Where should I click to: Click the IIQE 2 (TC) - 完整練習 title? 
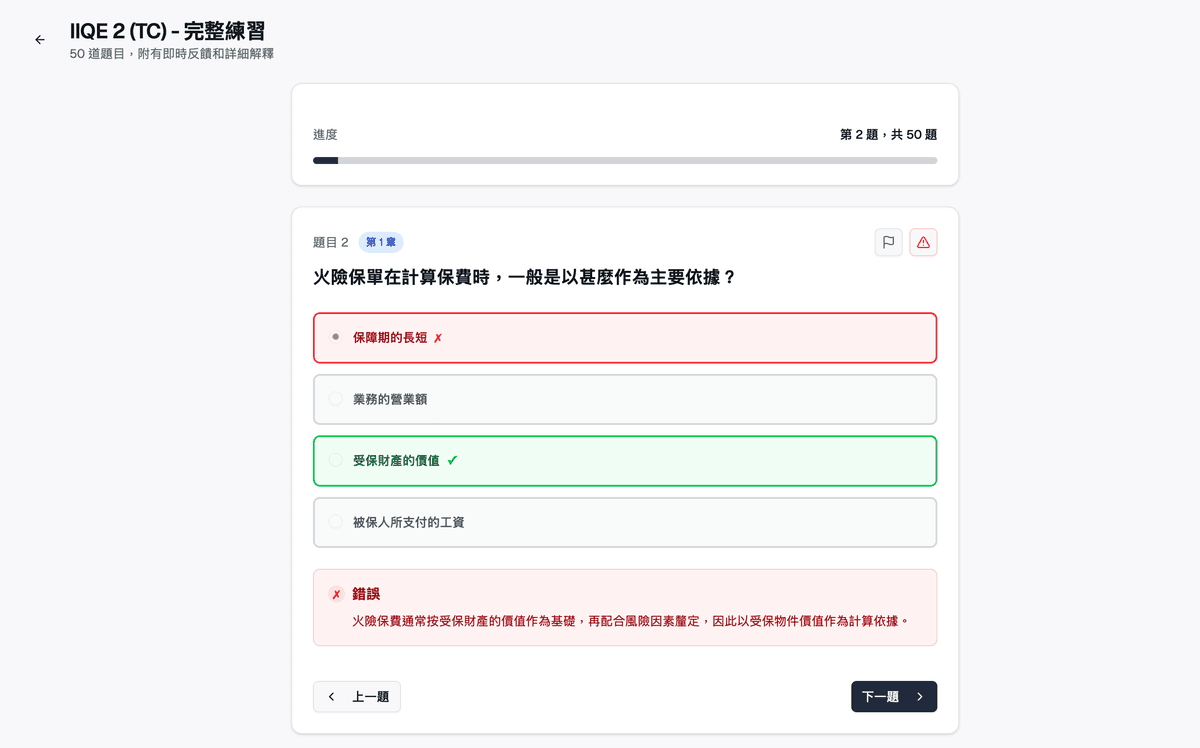tap(167, 31)
